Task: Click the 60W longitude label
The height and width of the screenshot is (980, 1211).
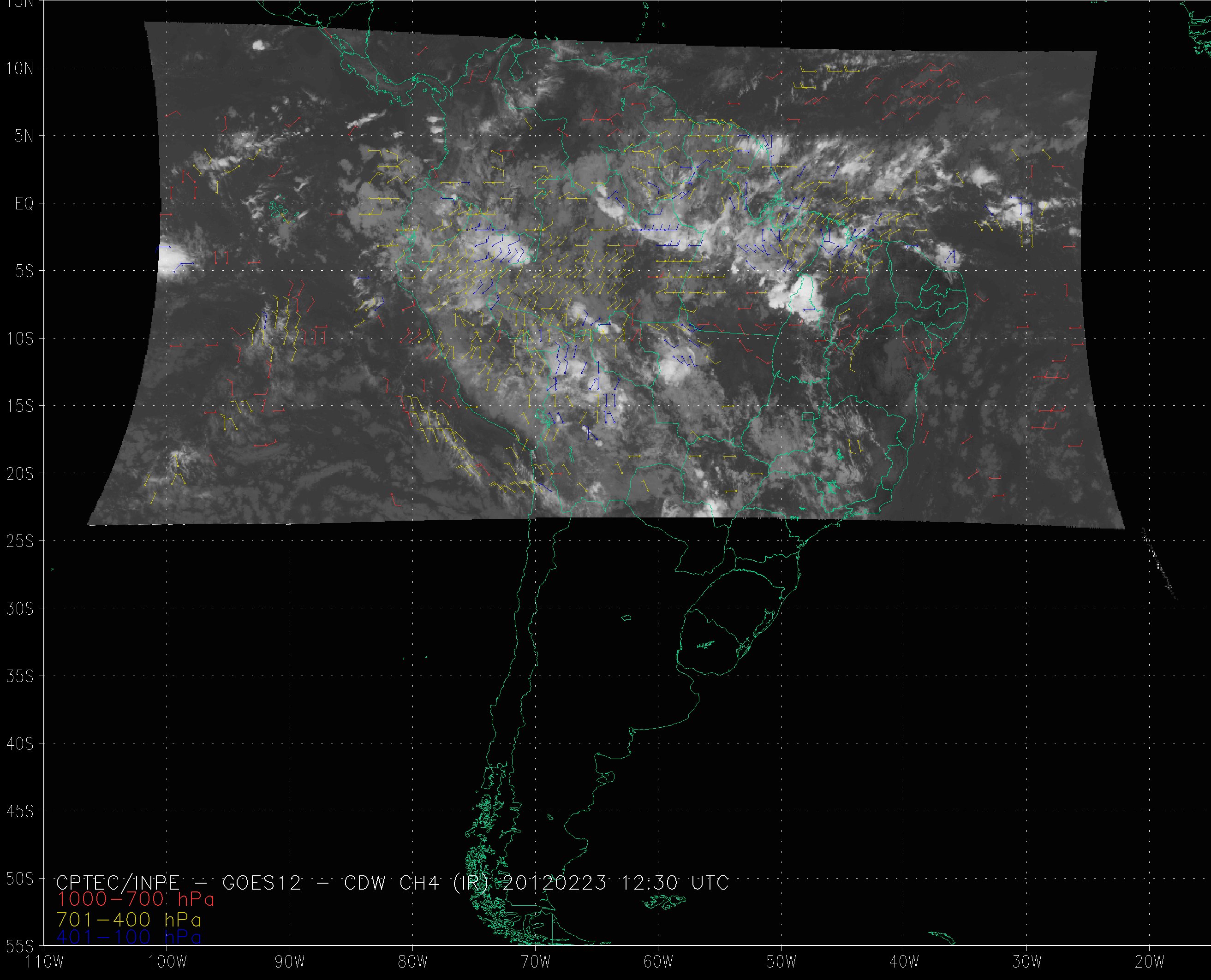Action: point(658,962)
